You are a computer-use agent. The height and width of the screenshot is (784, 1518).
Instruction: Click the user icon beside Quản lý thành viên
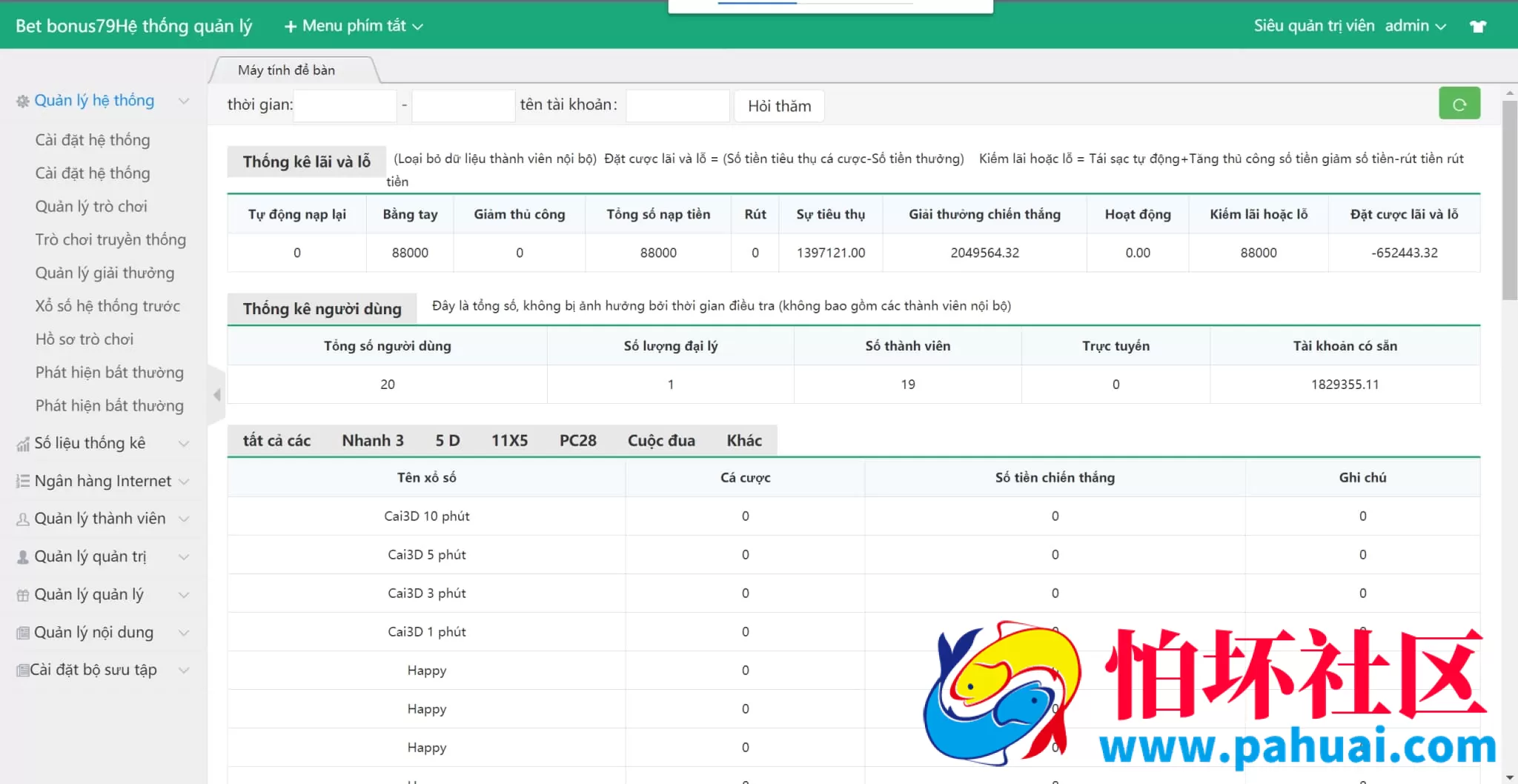click(x=23, y=519)
